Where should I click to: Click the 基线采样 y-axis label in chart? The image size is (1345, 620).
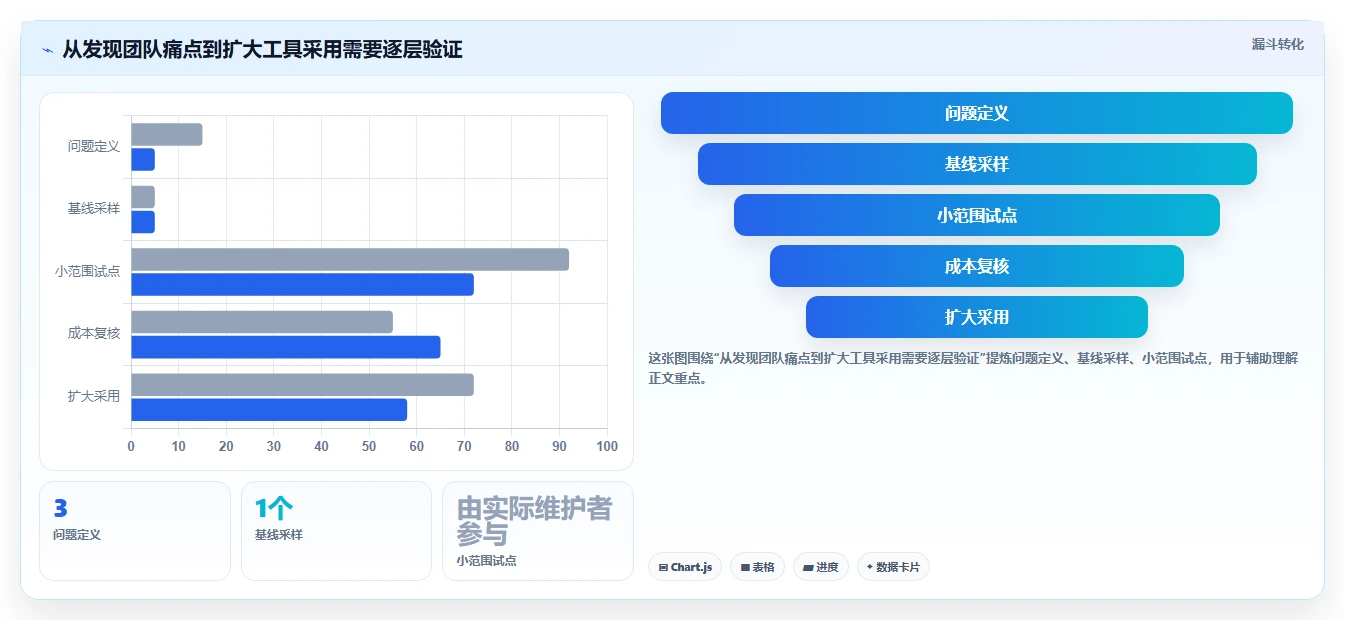94,209
